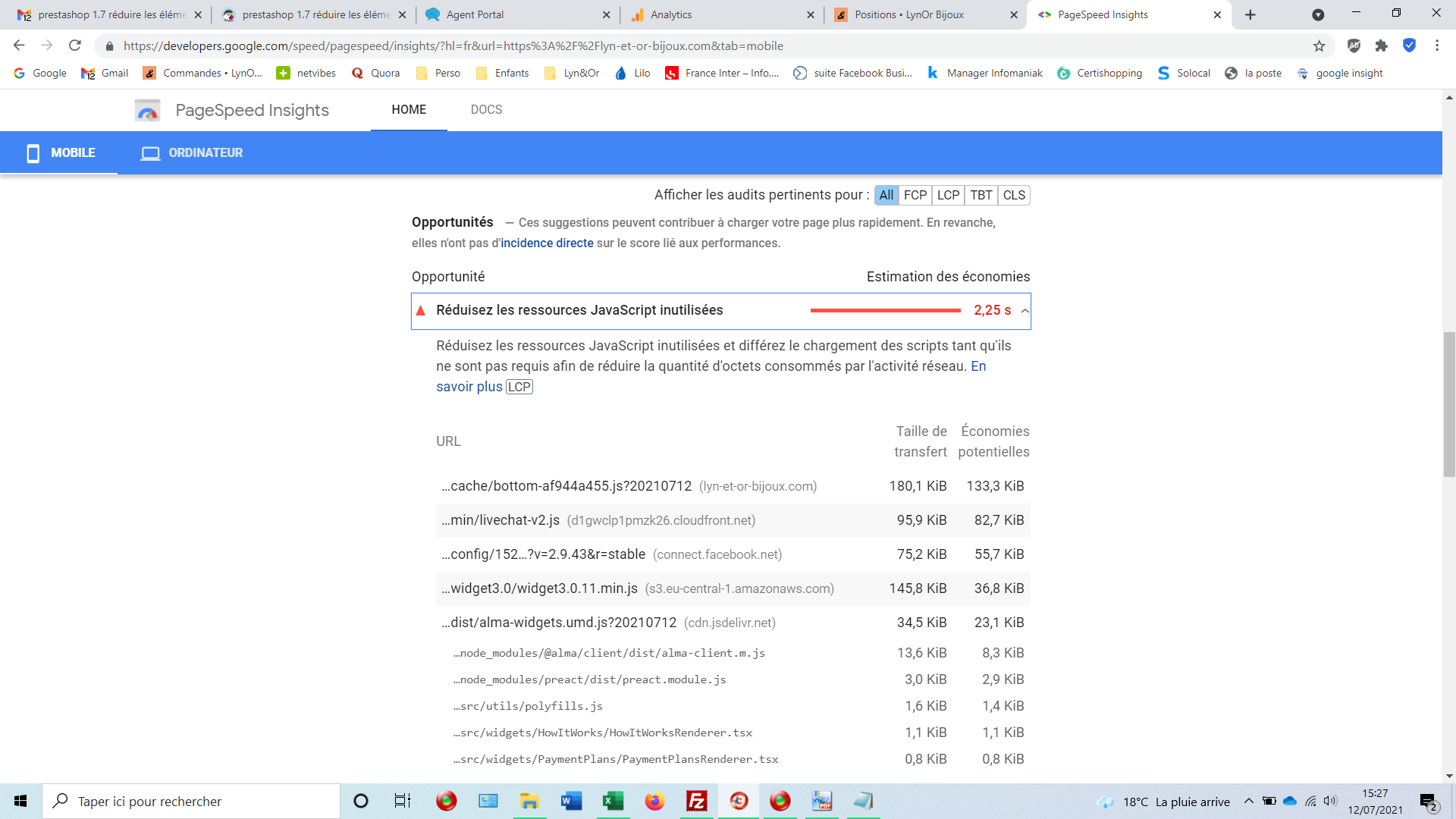Open the Chrome extensions puzzle icon
The image size is (1456, 819).
tap(1382, 45)
